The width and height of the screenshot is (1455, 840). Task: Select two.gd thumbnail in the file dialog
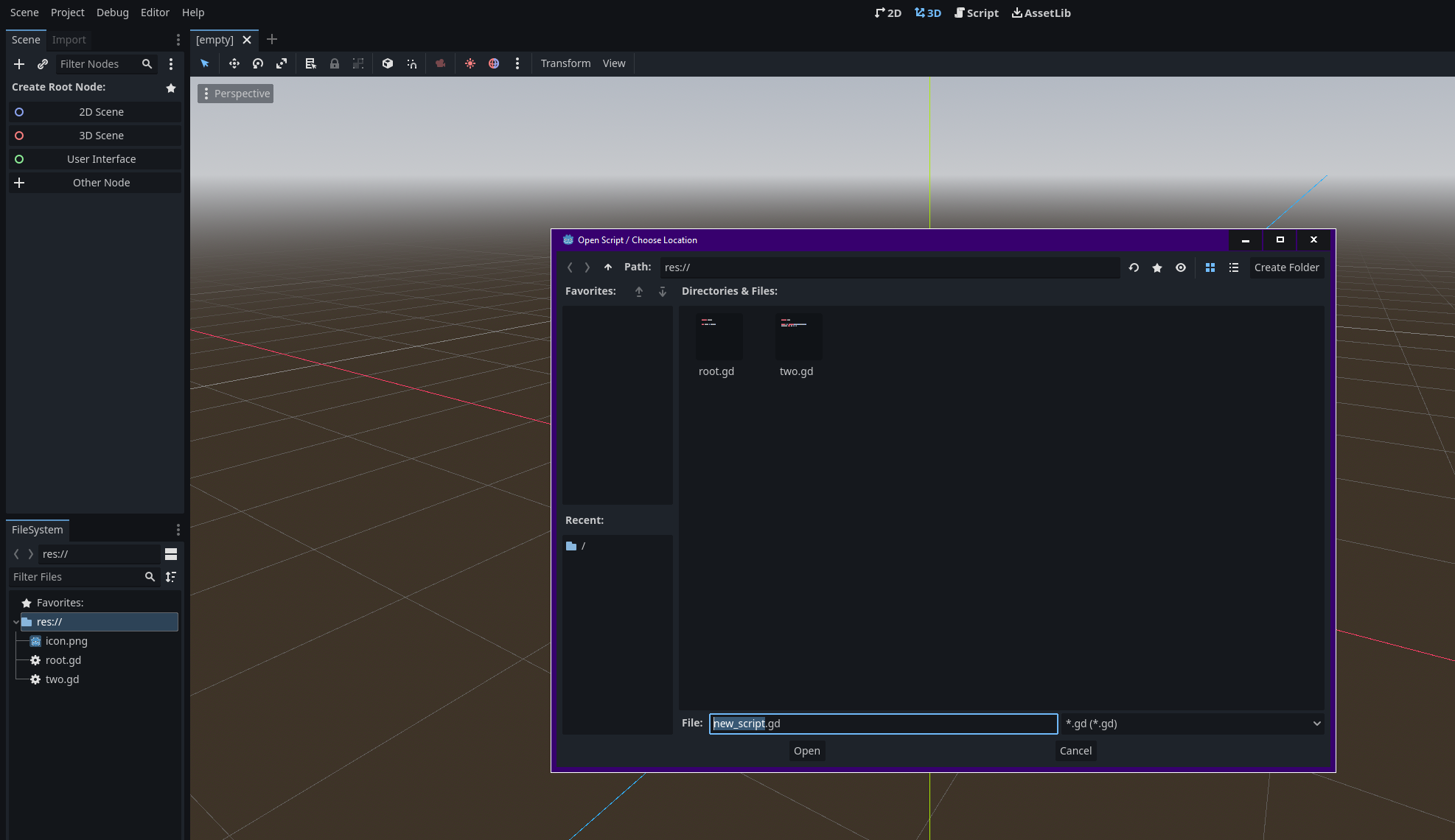click(798, 337)
